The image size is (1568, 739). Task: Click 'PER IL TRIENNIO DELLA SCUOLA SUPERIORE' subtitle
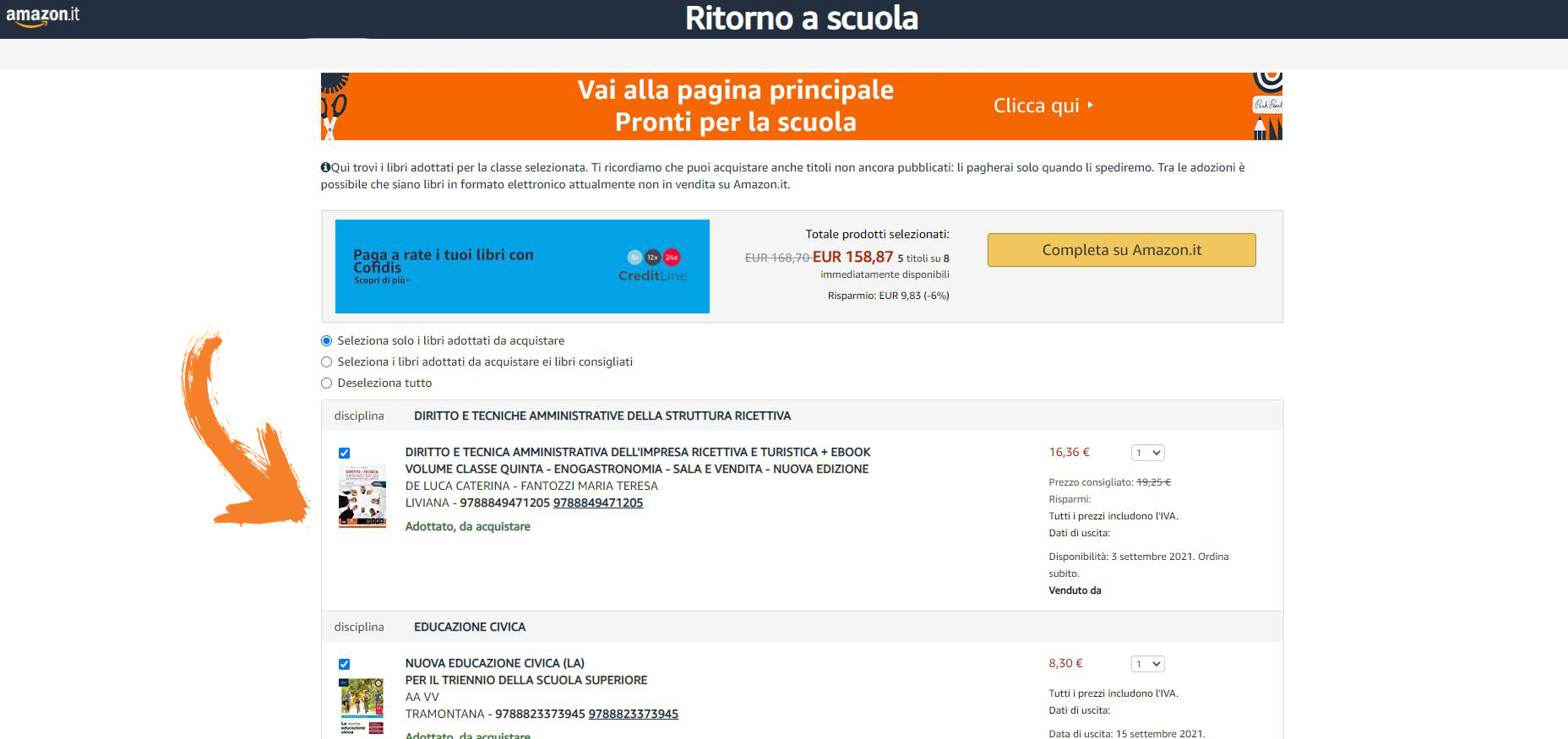click(526, 680)
